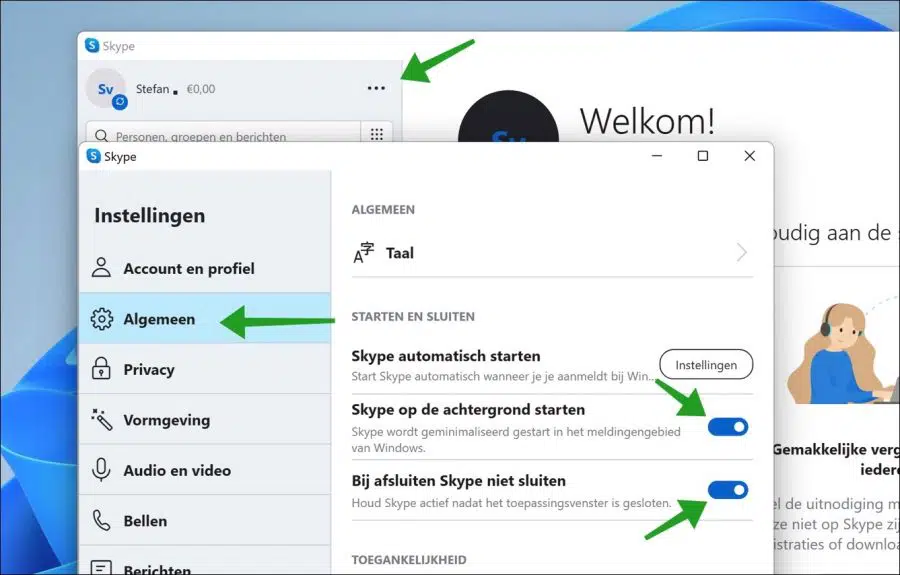
Task: Toggle 'Bij afsluiten Skype niet sluiten' switch
Action: 728,490
